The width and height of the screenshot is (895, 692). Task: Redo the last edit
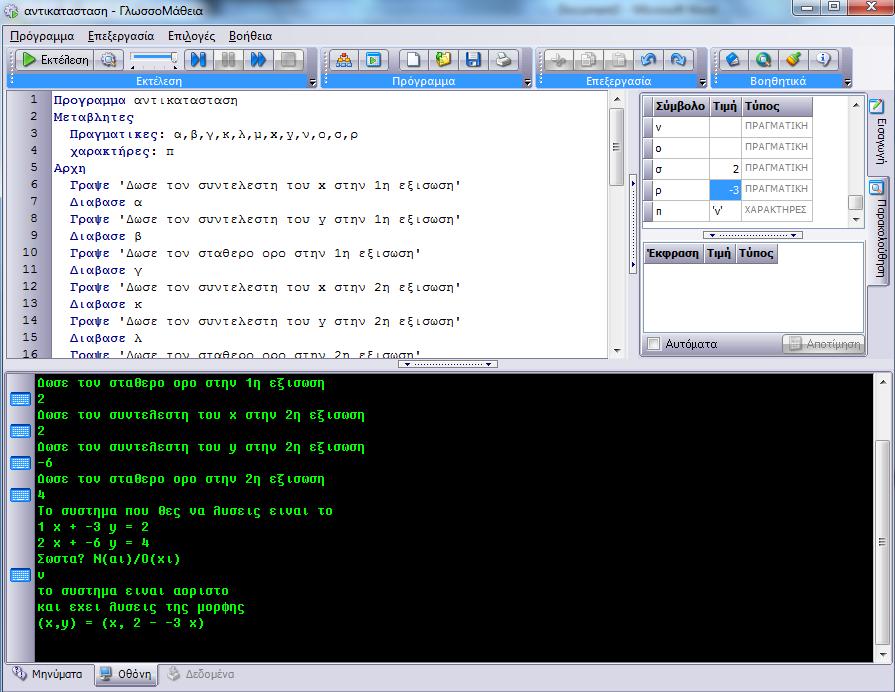[x=679, y=59]
